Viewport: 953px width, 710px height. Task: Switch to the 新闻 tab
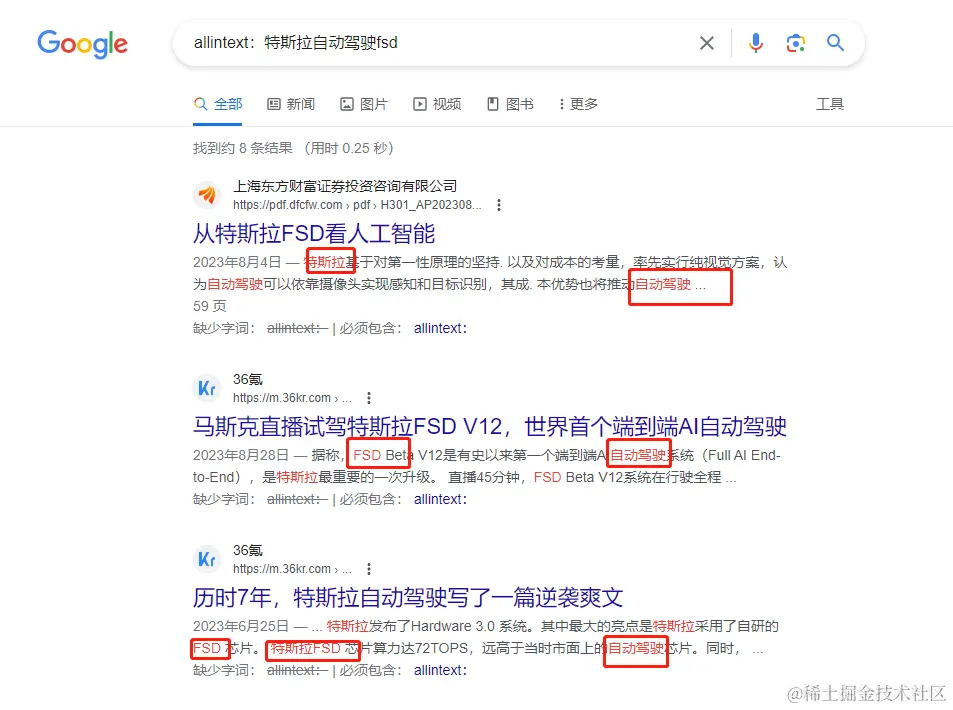(x=291, y=104)
